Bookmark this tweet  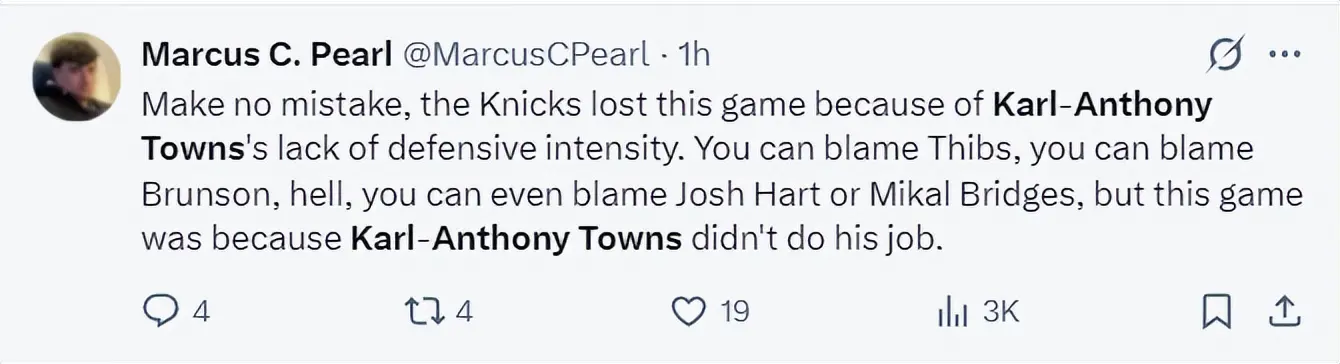coord(1215,314)
